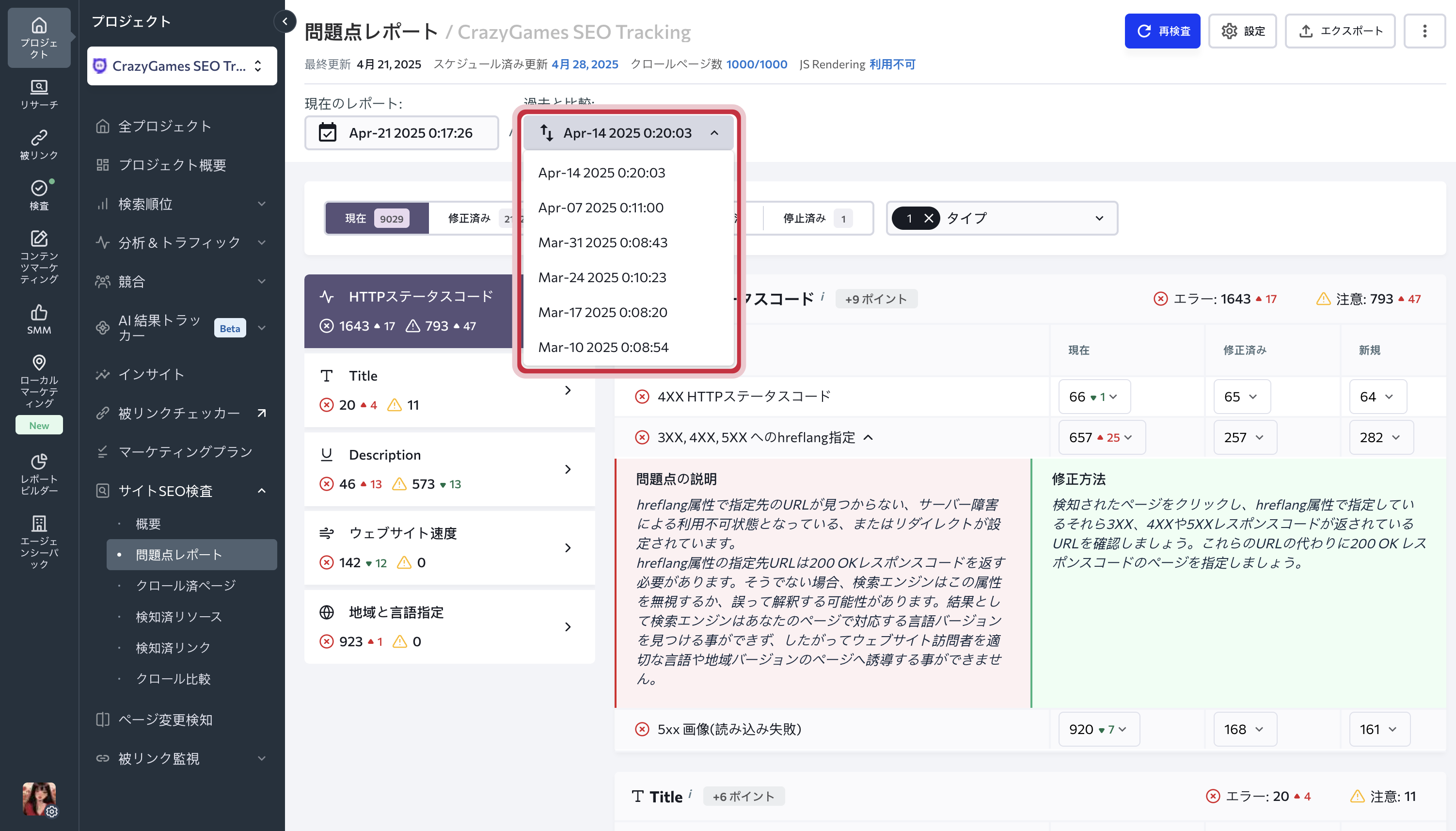The height and width of the screenshot is (831, 1456).
Task: Open 被リンク link icon in left rail
Action: pos(39,144)
